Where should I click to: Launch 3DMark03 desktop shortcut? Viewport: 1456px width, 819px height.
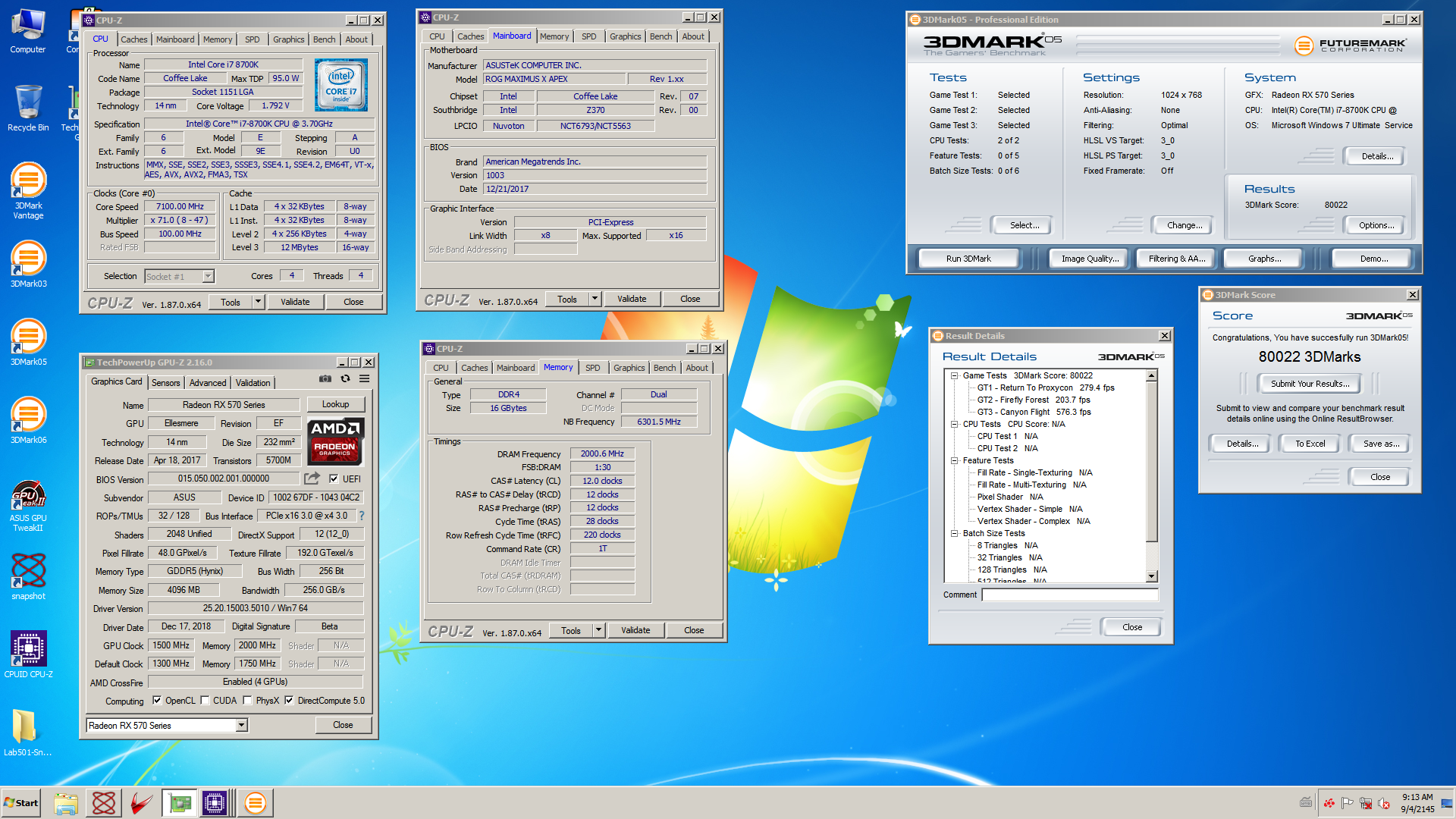[x=28, y=264]
